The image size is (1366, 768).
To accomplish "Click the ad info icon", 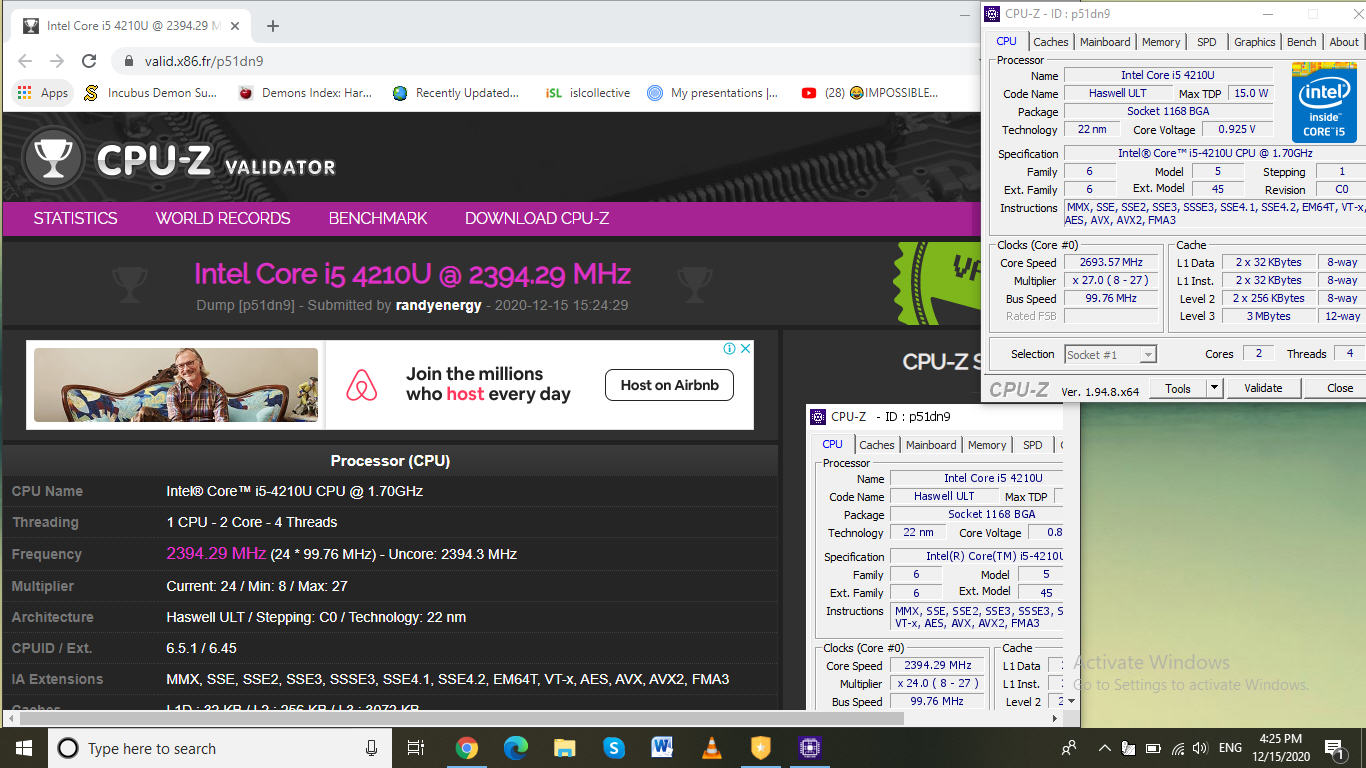I will (x=730, y=348).
